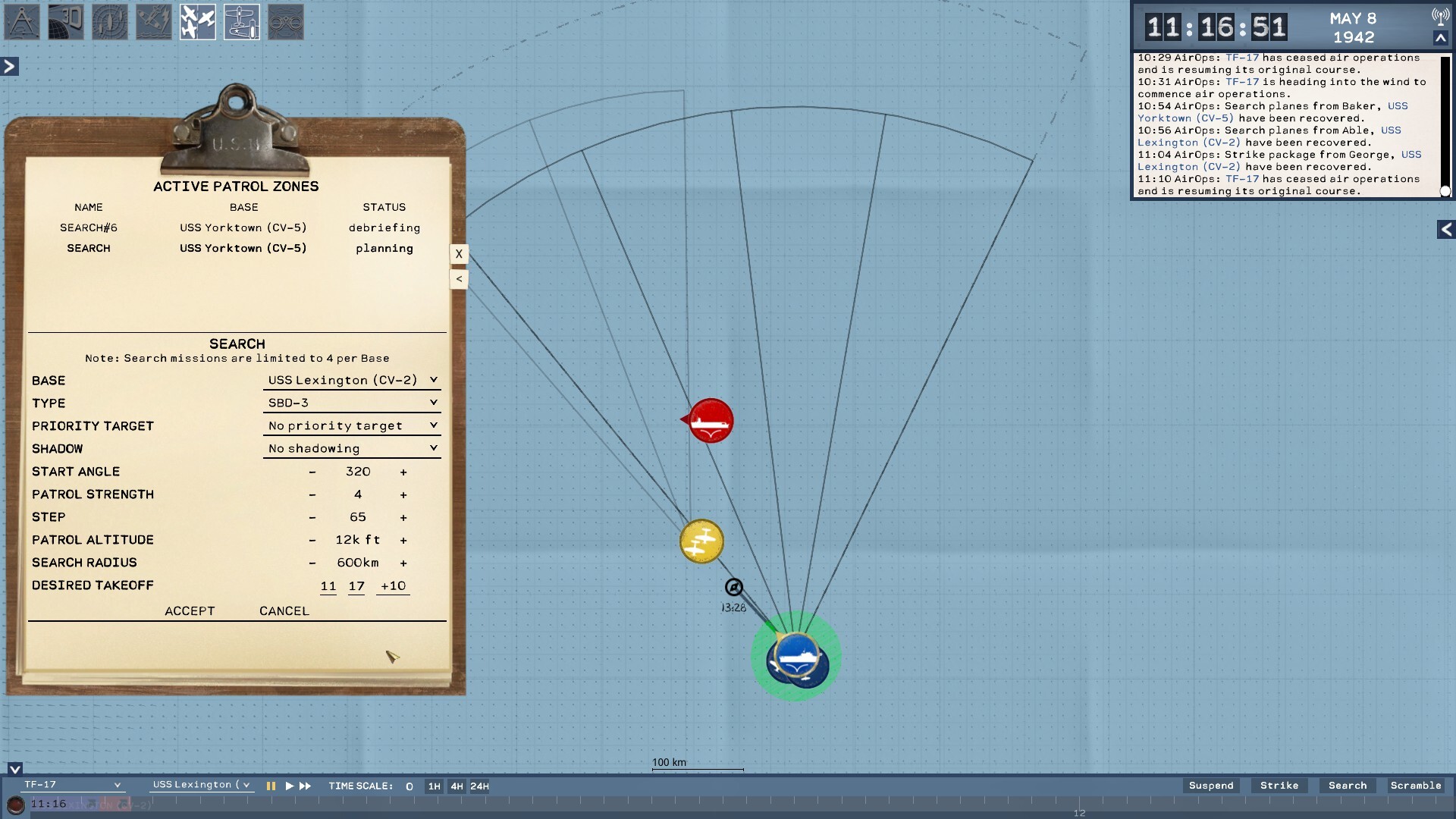Click the radio antenna signal icon
This screenshot has height=819, width=1456.
tap(1440, 17)
